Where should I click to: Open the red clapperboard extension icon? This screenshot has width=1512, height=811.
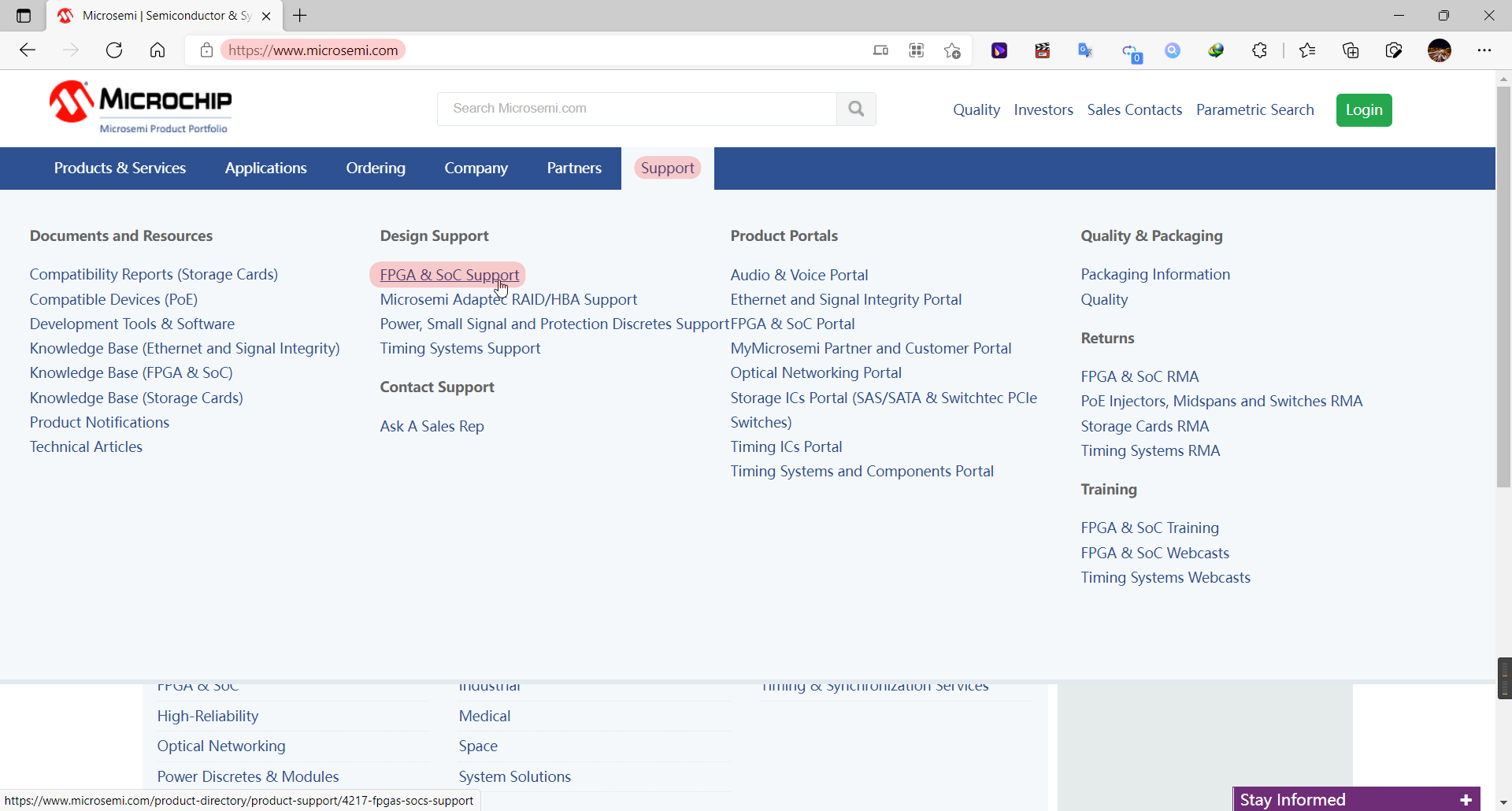(1043, 50)
